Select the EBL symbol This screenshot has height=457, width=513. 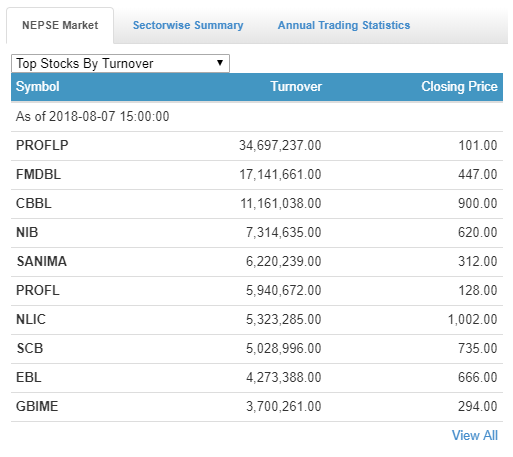[29, 377]
